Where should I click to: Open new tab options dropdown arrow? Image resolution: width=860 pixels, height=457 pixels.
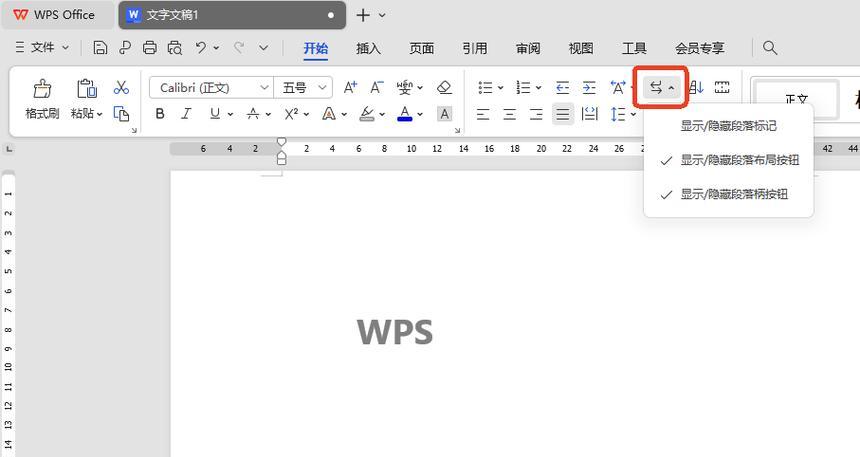[382, 15]
